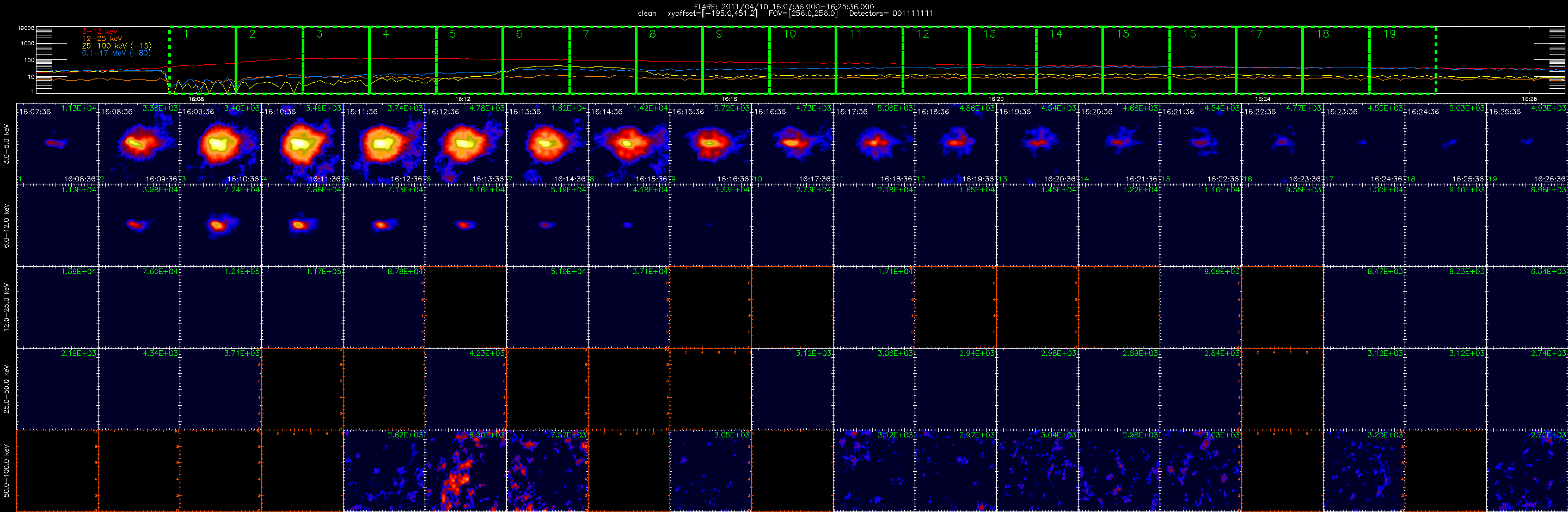Viewport: 1568px width, 512px height.
Task: Click the '12.0-25.0 keV' row label
Action: point(7,307)
